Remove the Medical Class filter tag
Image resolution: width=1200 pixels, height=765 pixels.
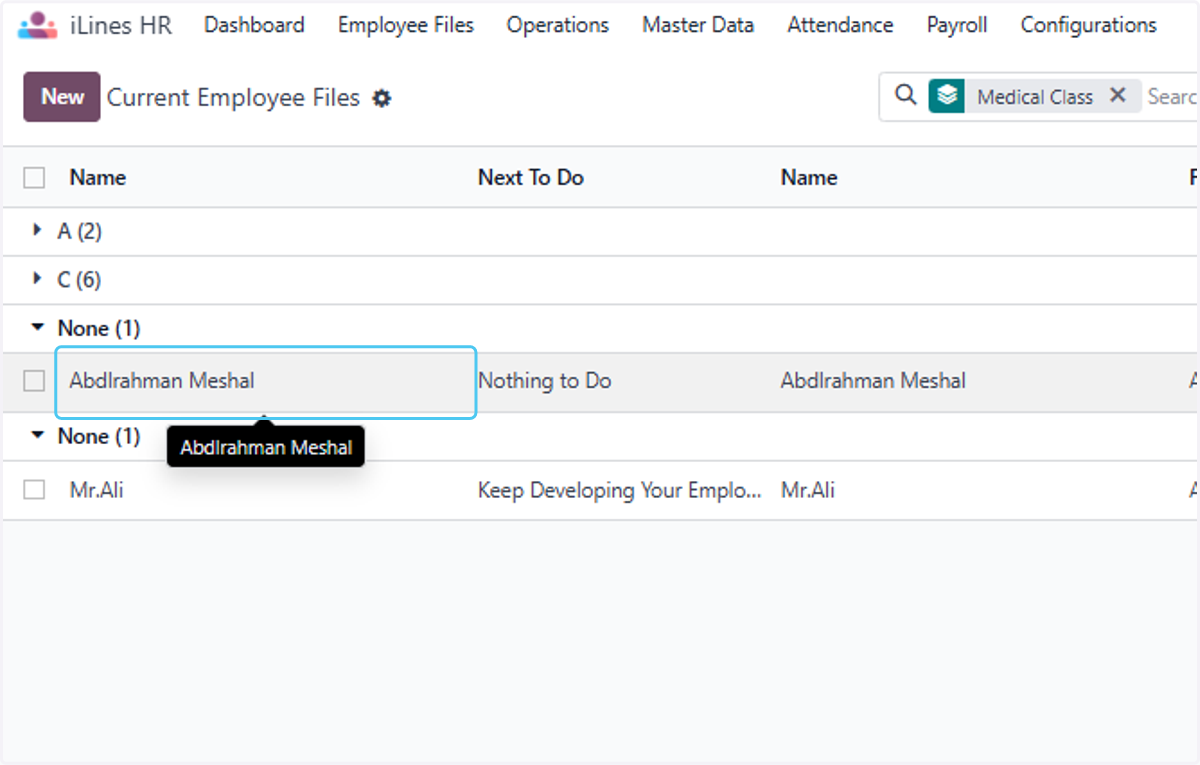(x=1118, y=96)
